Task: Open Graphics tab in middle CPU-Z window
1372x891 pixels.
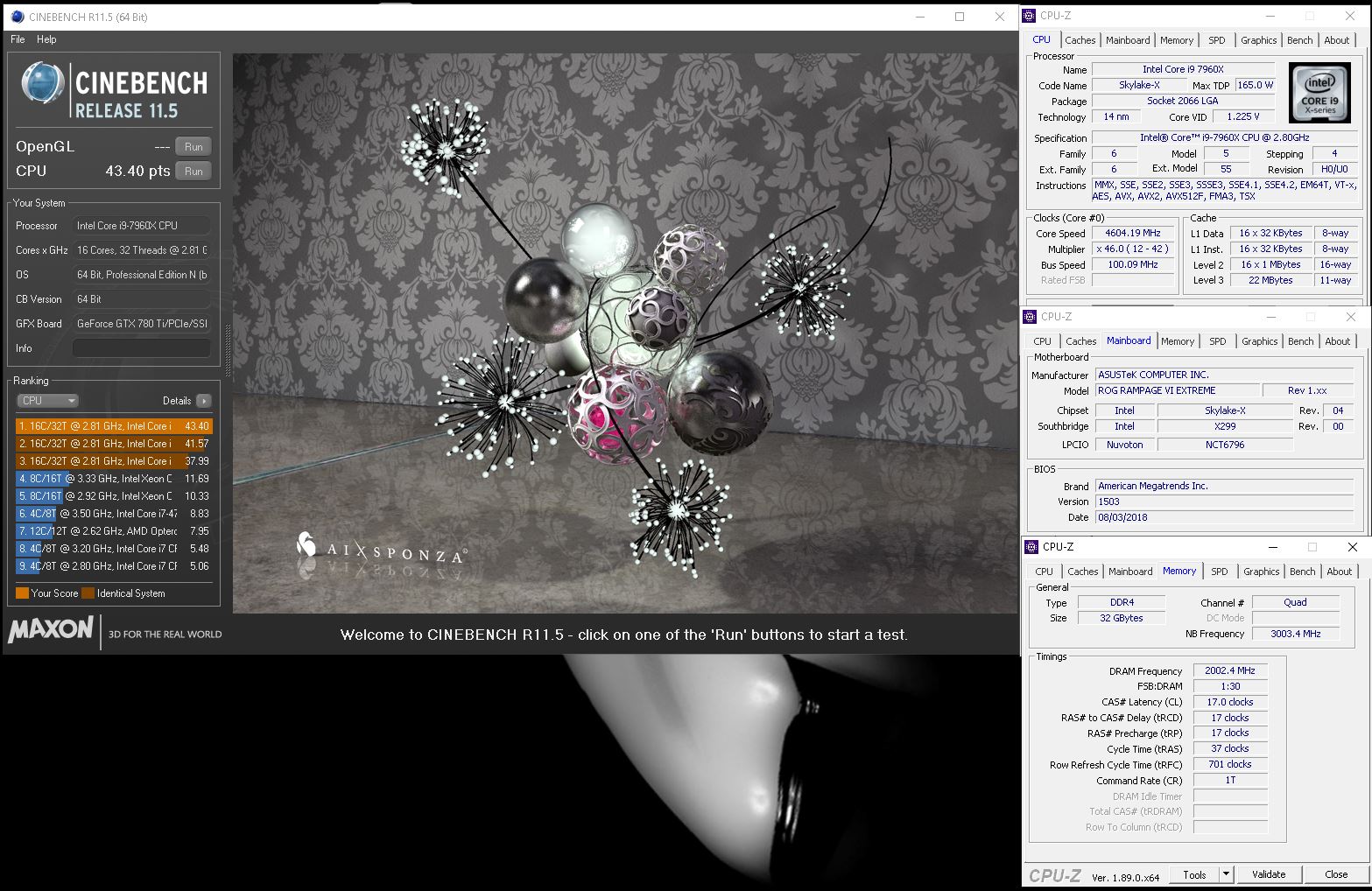Action: click(1260, 341)
